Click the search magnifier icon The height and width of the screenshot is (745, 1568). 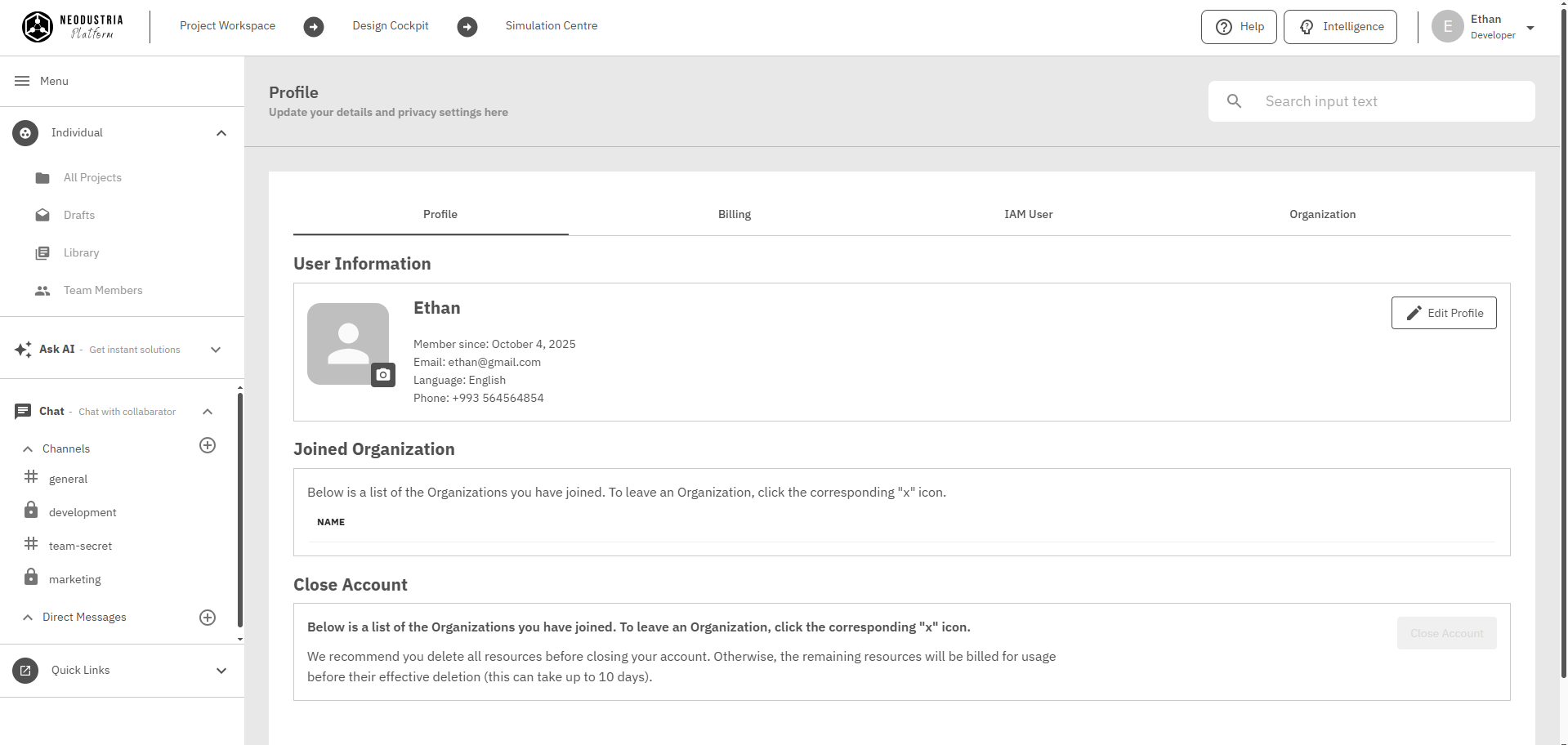[x=1234, y=101]
